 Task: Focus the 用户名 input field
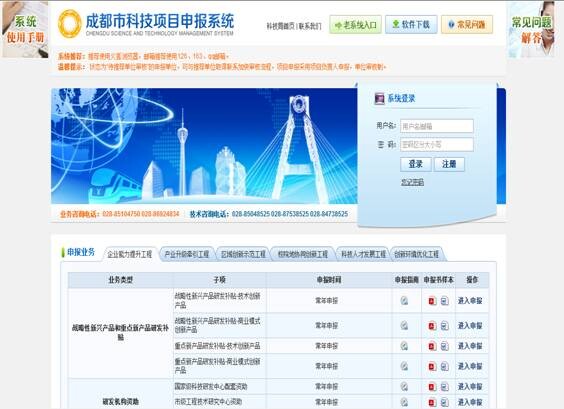click(437, 126)
